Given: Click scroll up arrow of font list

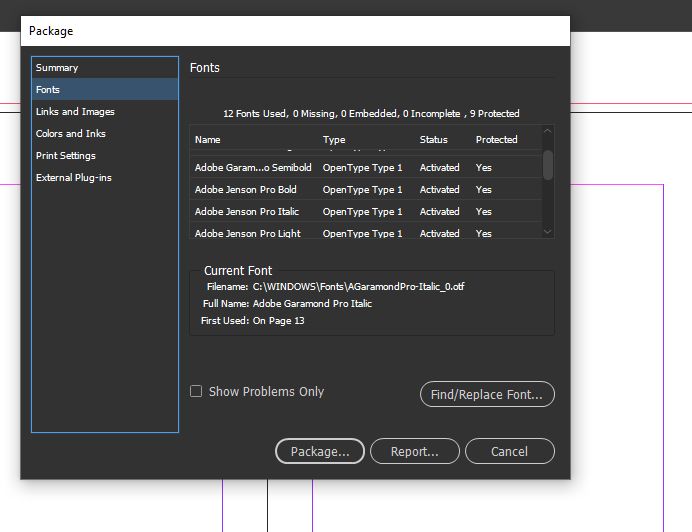Looking at the screenshot, I should click(x=548, y=131).
